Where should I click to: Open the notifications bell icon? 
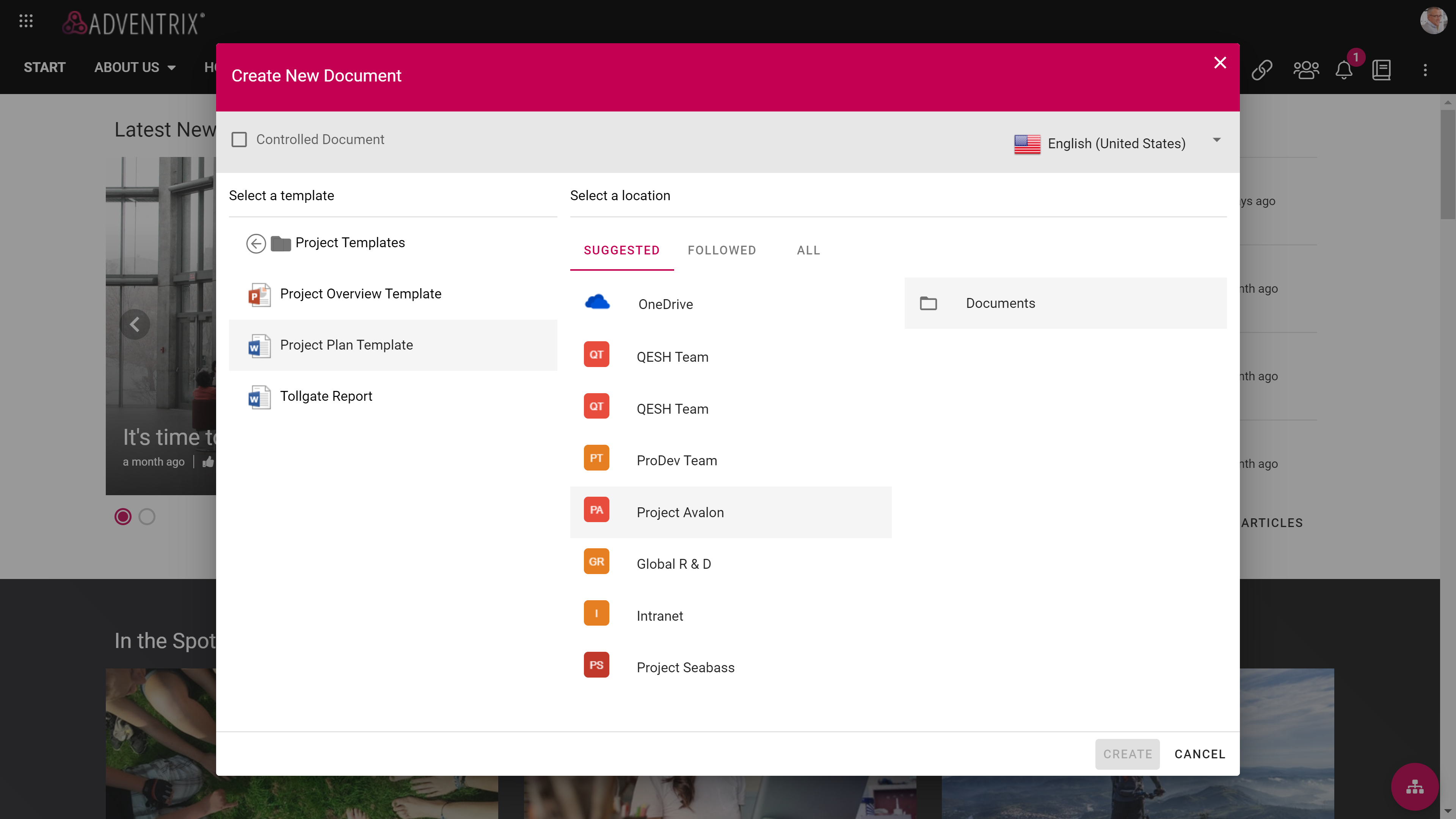point(1343,70)
